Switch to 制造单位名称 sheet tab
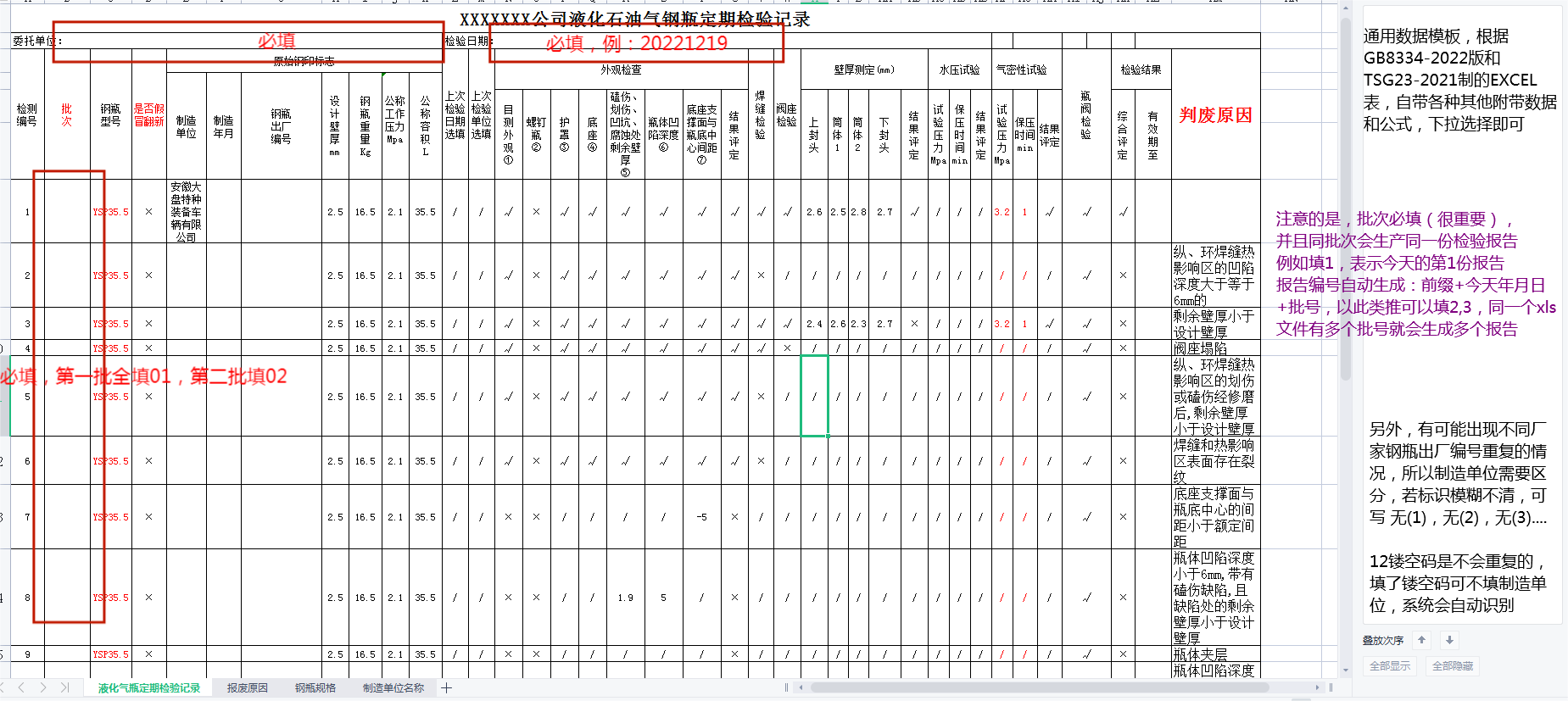The height and width of the screenshot is (701, 1568). click(x=393, y=688)
